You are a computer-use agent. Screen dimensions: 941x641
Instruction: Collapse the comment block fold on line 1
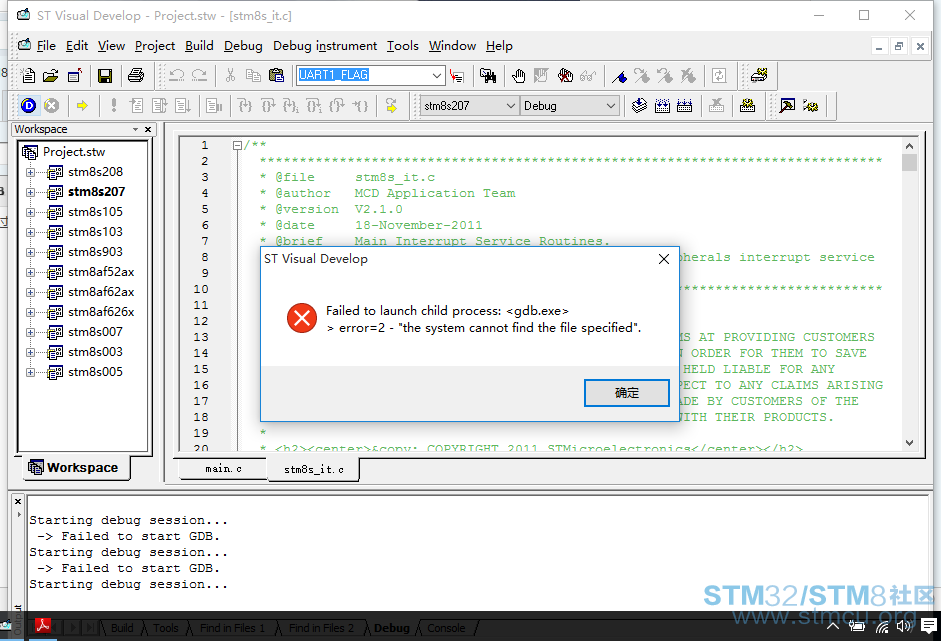click(238, 145)
